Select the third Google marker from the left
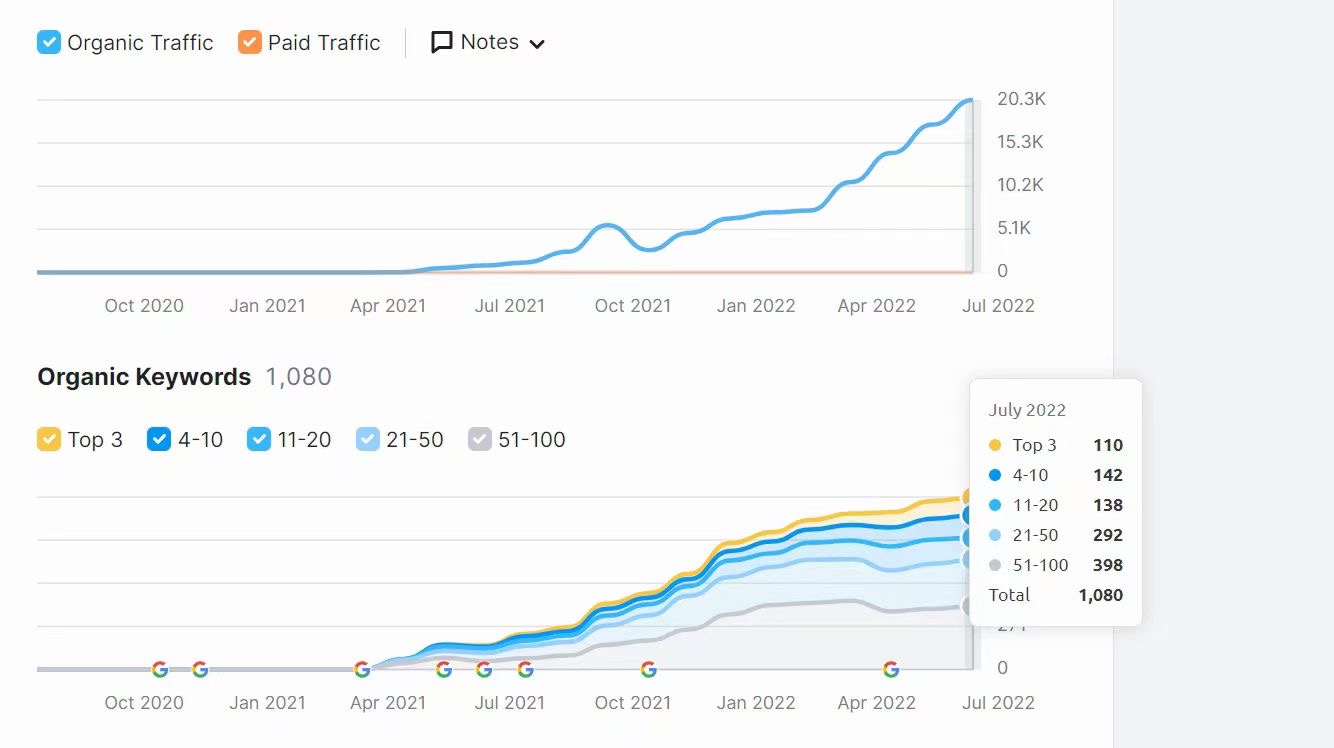Image resolution: width=1334 pixels, height=748 pixels. tap(362, 669)
